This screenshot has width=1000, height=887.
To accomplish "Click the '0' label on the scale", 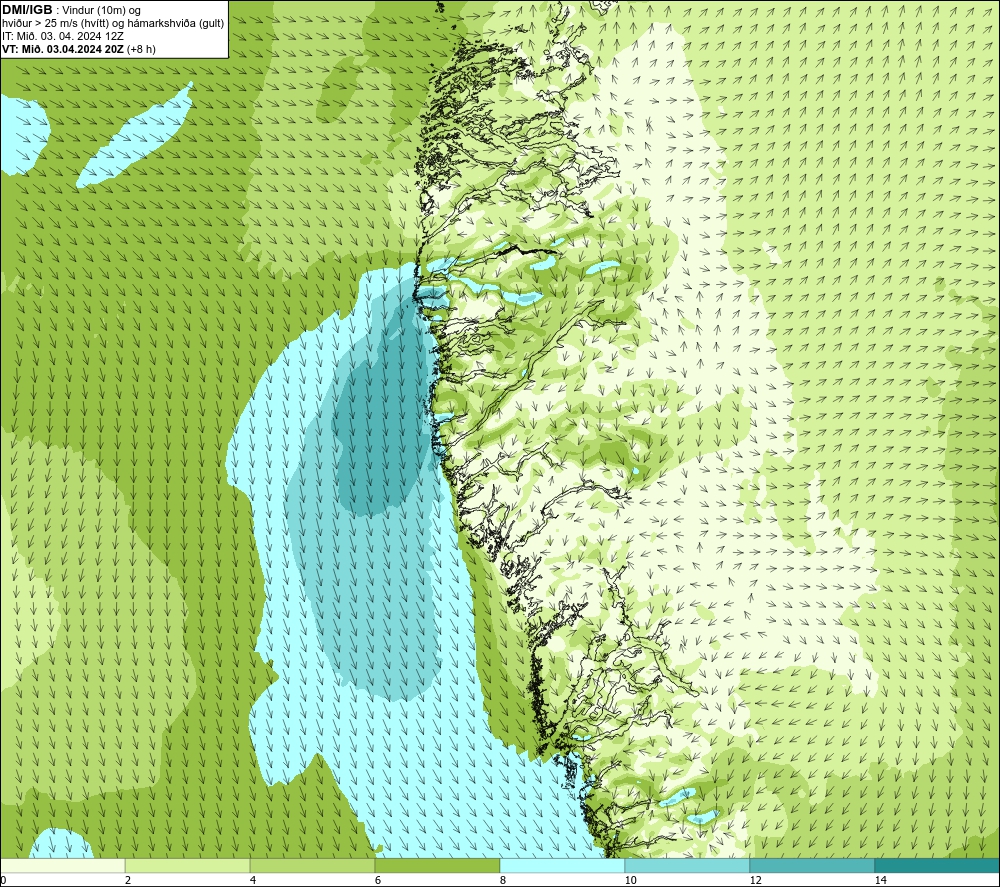I will tap(3, 880).
